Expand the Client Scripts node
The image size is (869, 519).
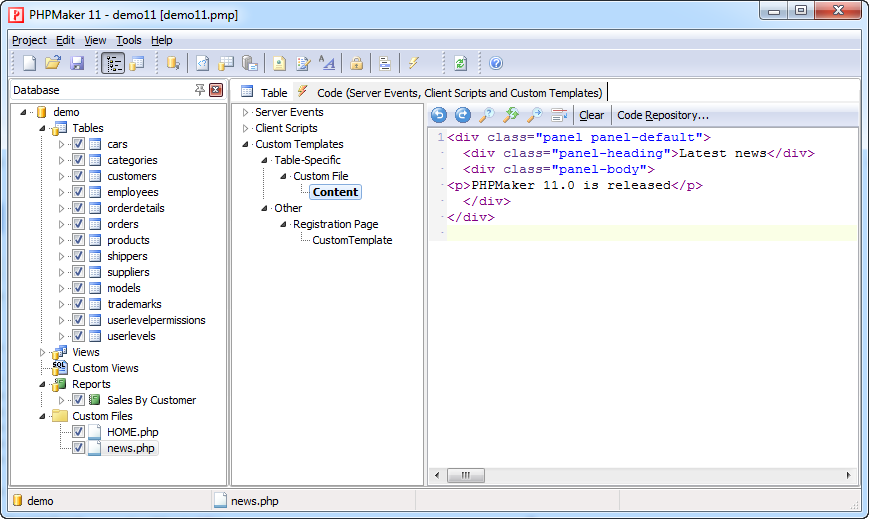[x=245, y=128]
